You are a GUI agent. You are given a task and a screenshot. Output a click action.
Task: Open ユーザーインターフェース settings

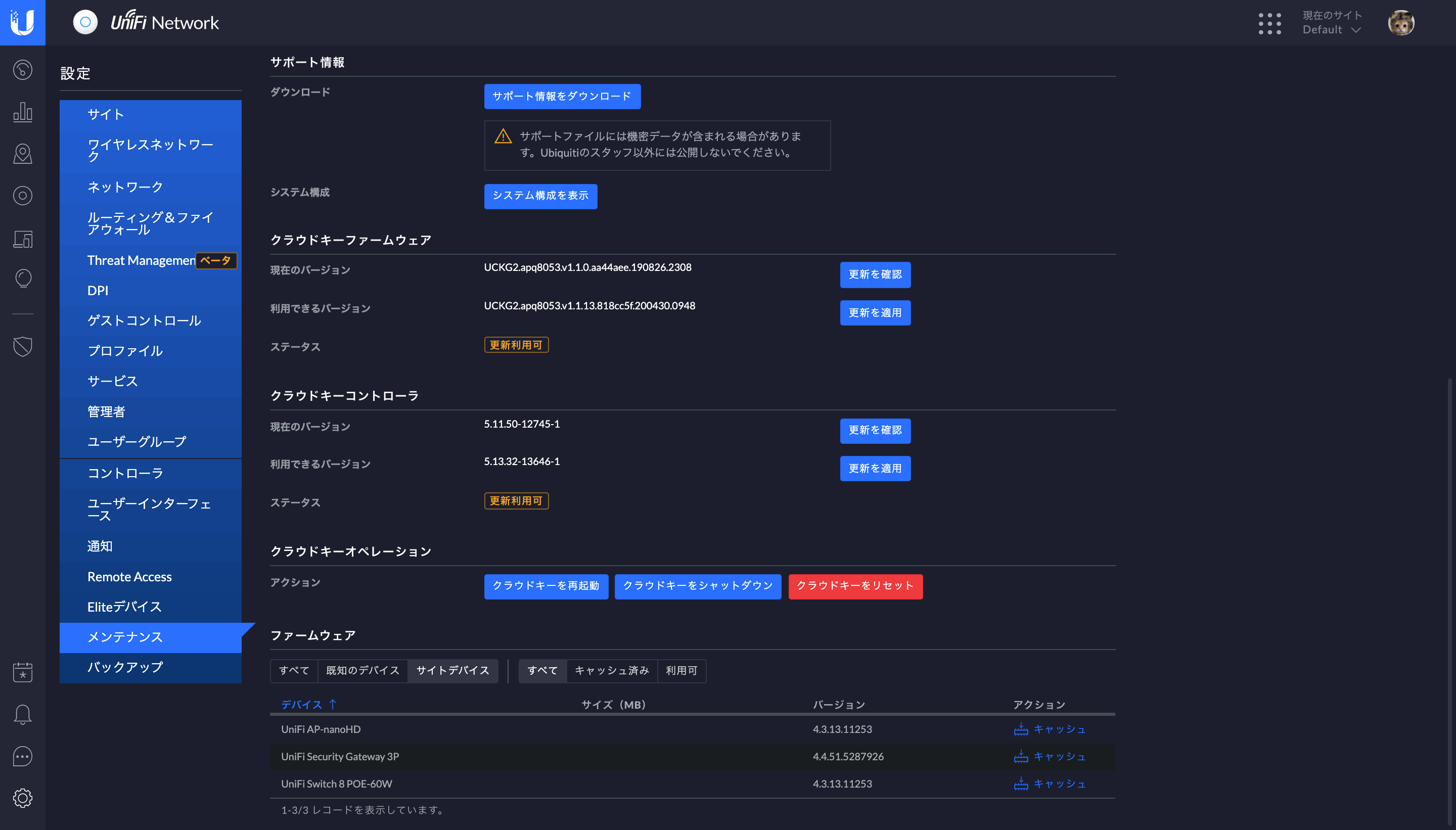(151, 510)
